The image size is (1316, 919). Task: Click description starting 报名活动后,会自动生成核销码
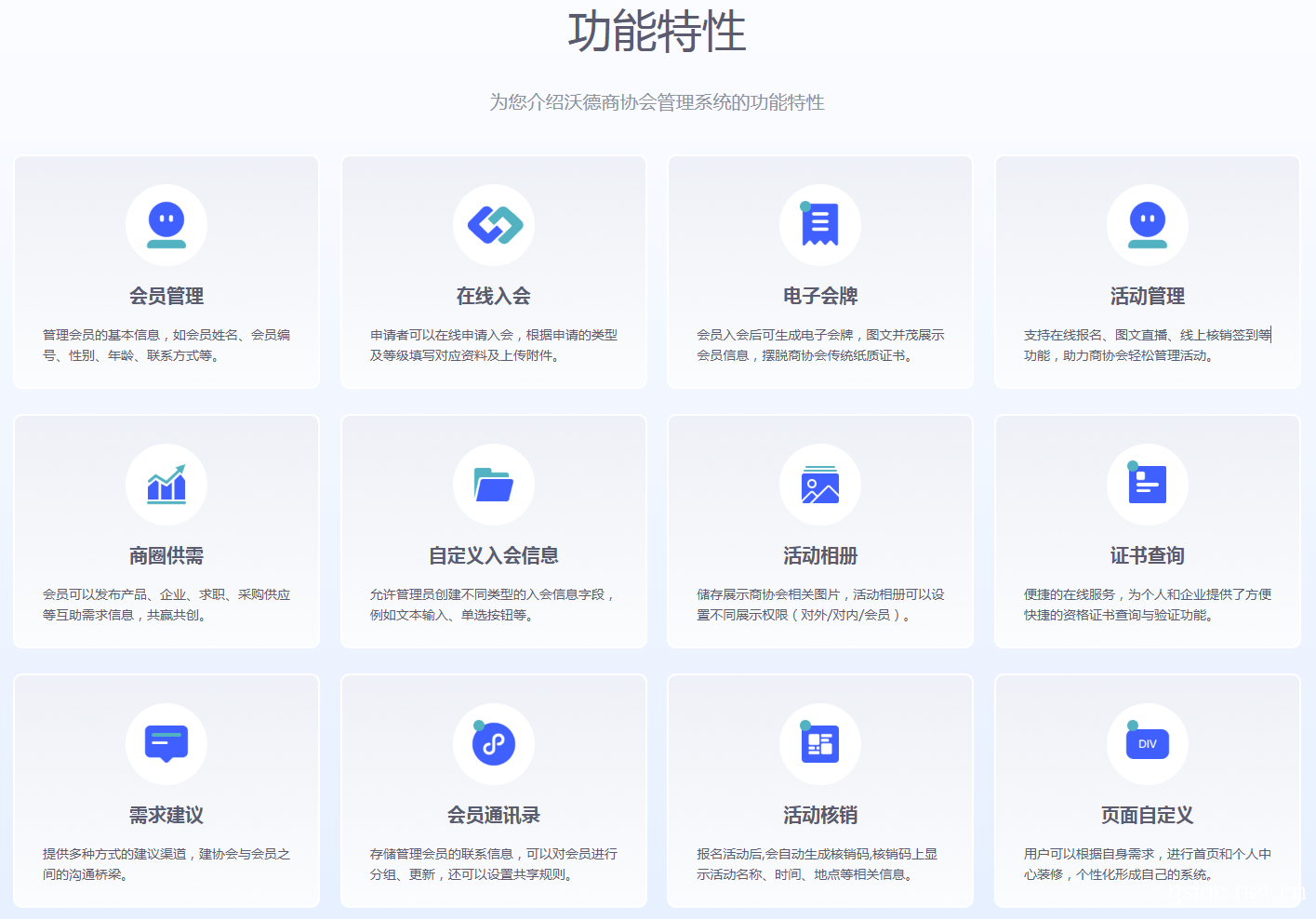tap(818, 864)
